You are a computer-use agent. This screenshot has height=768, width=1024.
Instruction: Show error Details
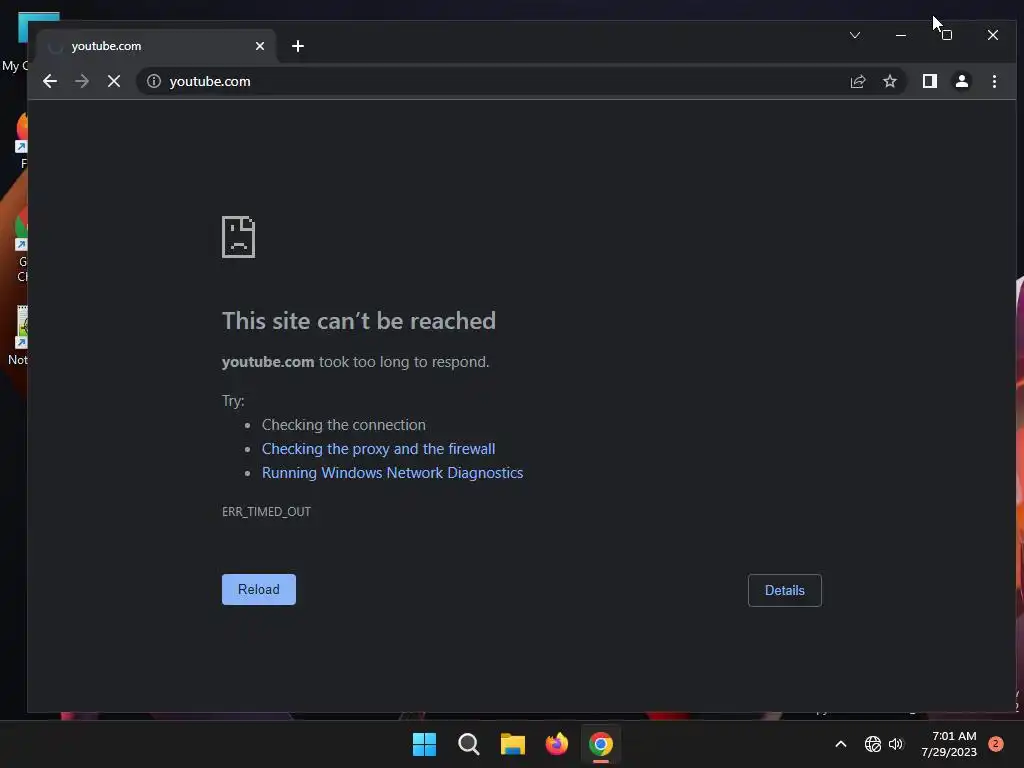click(784, 590)
